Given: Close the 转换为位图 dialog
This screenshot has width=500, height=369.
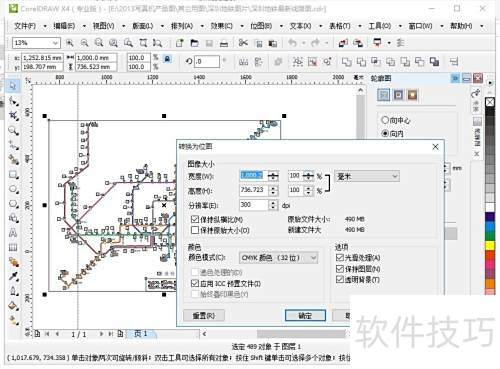Looking at the screenshot, I should click(x=435, y=147).
